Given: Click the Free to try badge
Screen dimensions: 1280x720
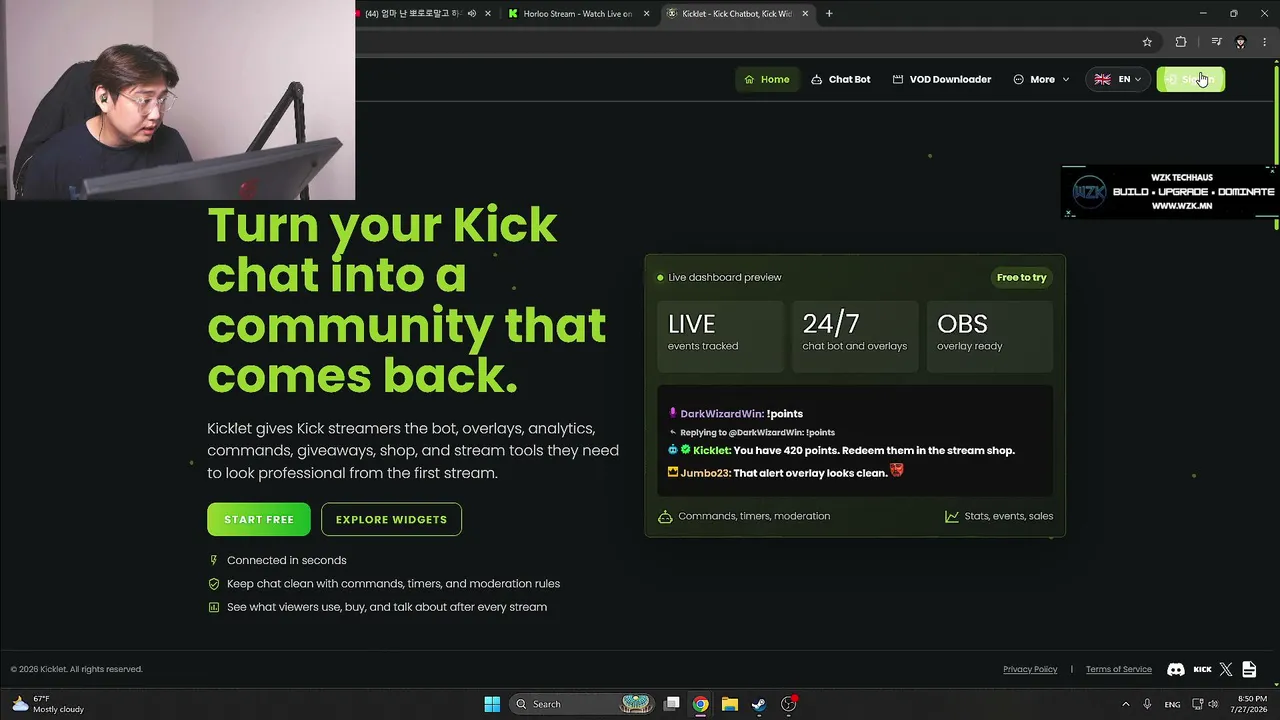Looking at the screenshot, I should click(1021, 277).
